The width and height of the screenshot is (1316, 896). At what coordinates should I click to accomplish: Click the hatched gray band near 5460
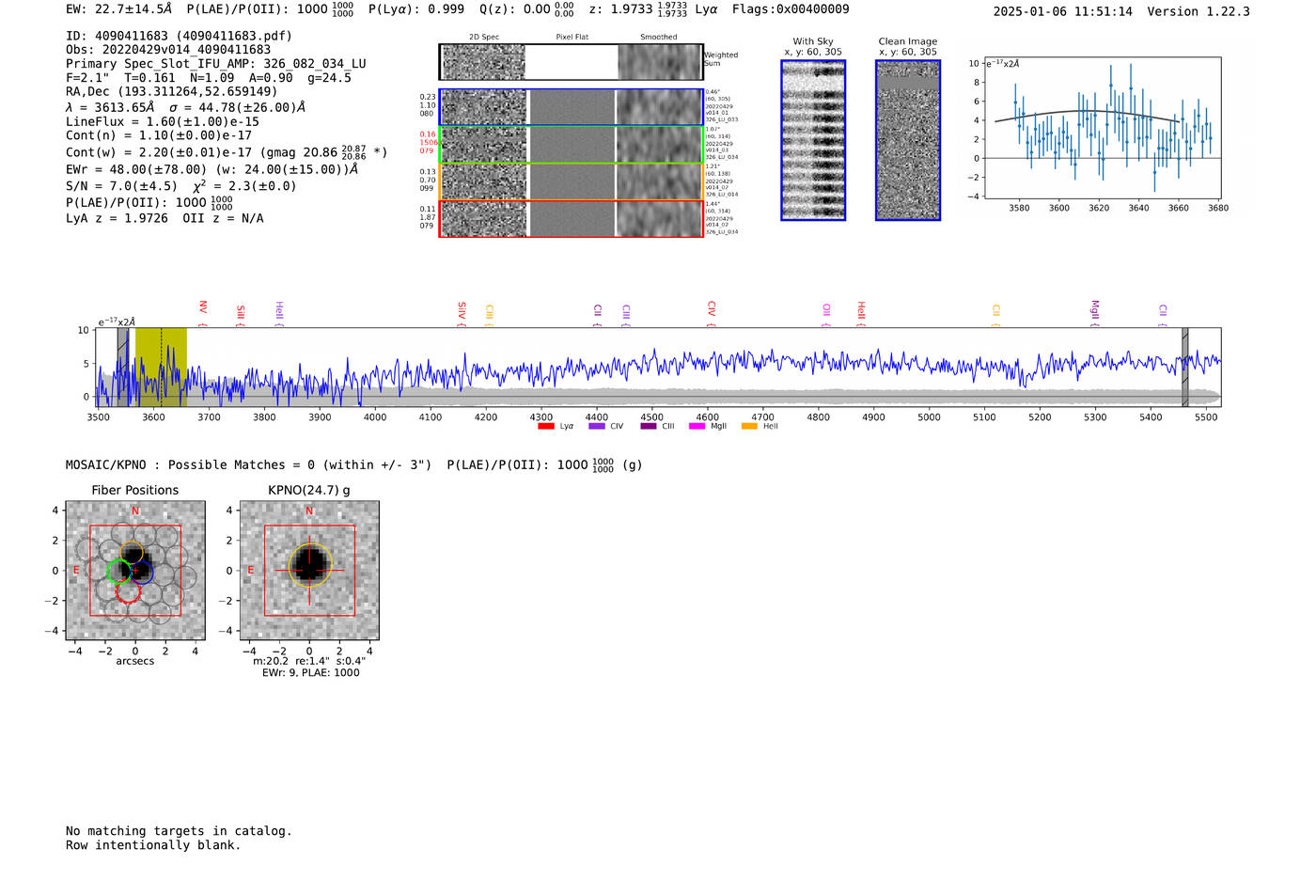point(1184,367)
